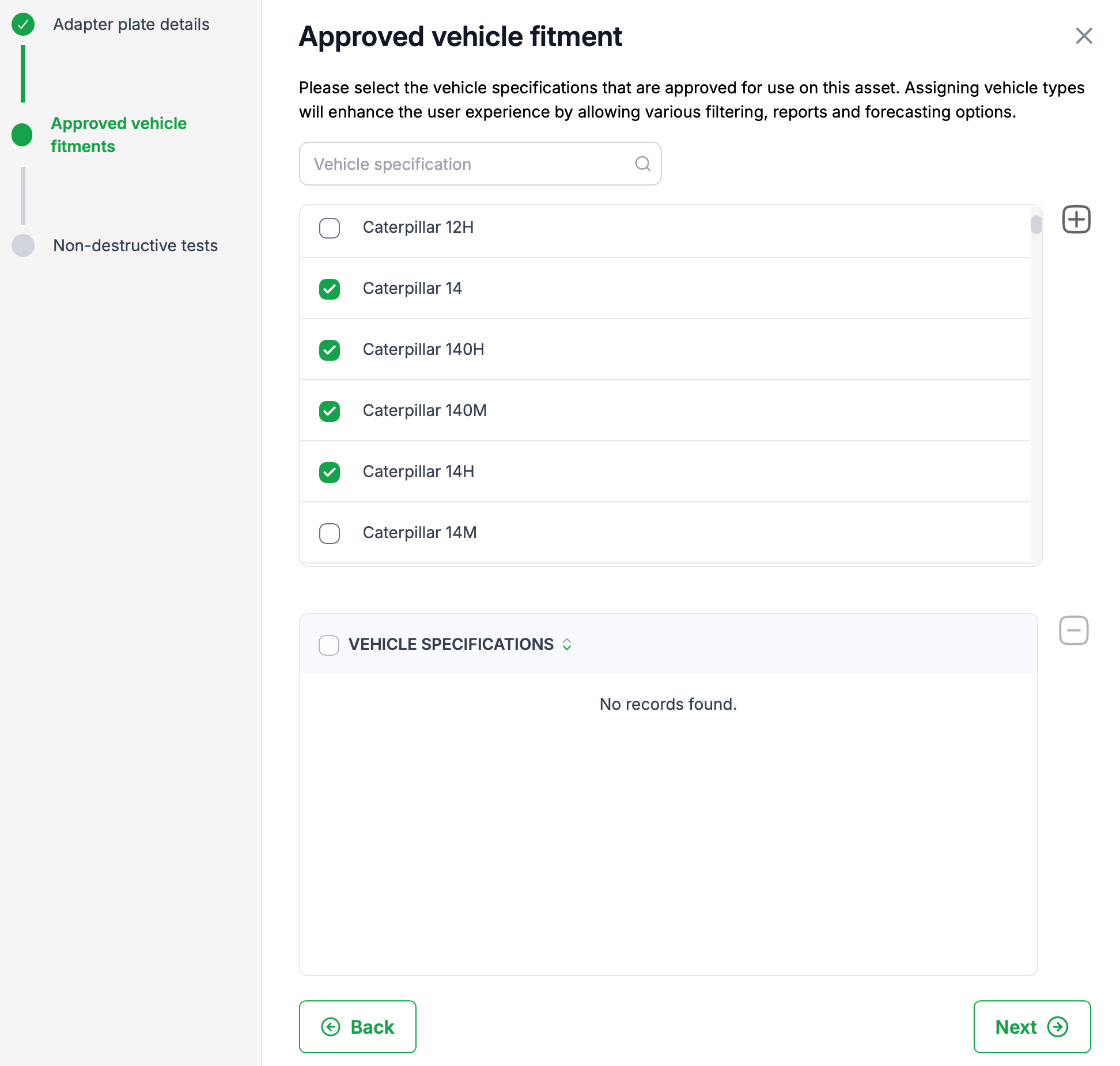The image size is (1120, 1066).
Task: Uncheck the Caterpillar 14H checkbox
Action: click(x=330, y=472)
